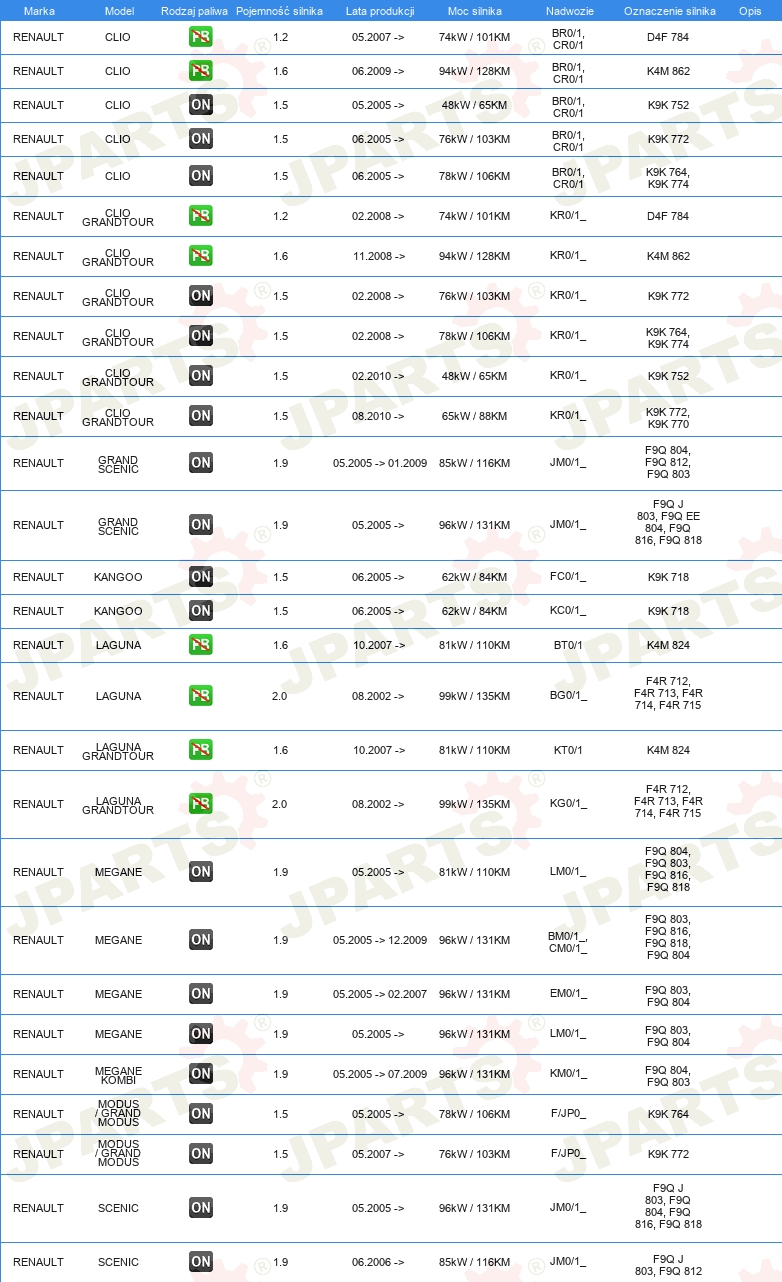Click the diesel ON icon for Clio 78kW / 106KM
Viewport: 782px width, 1282px height.
[x=200, y=176]
